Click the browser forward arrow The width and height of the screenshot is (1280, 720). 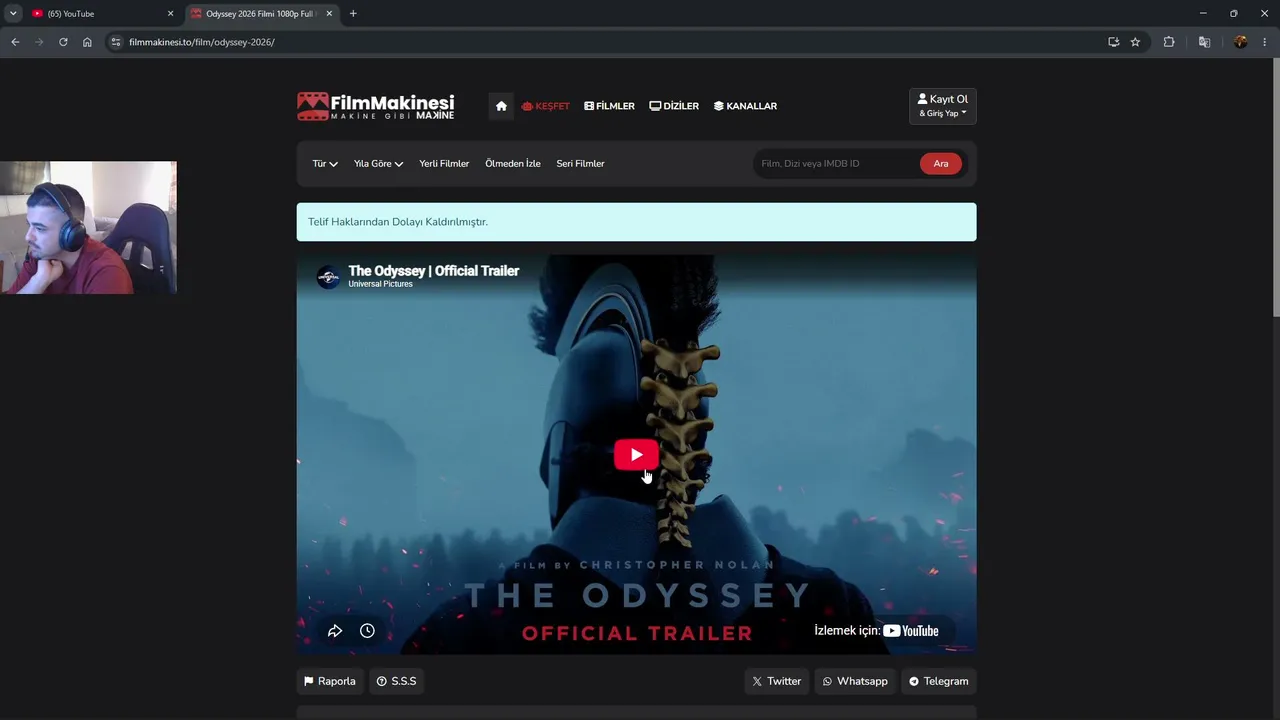pyautogui.click(x=39, y=42)
